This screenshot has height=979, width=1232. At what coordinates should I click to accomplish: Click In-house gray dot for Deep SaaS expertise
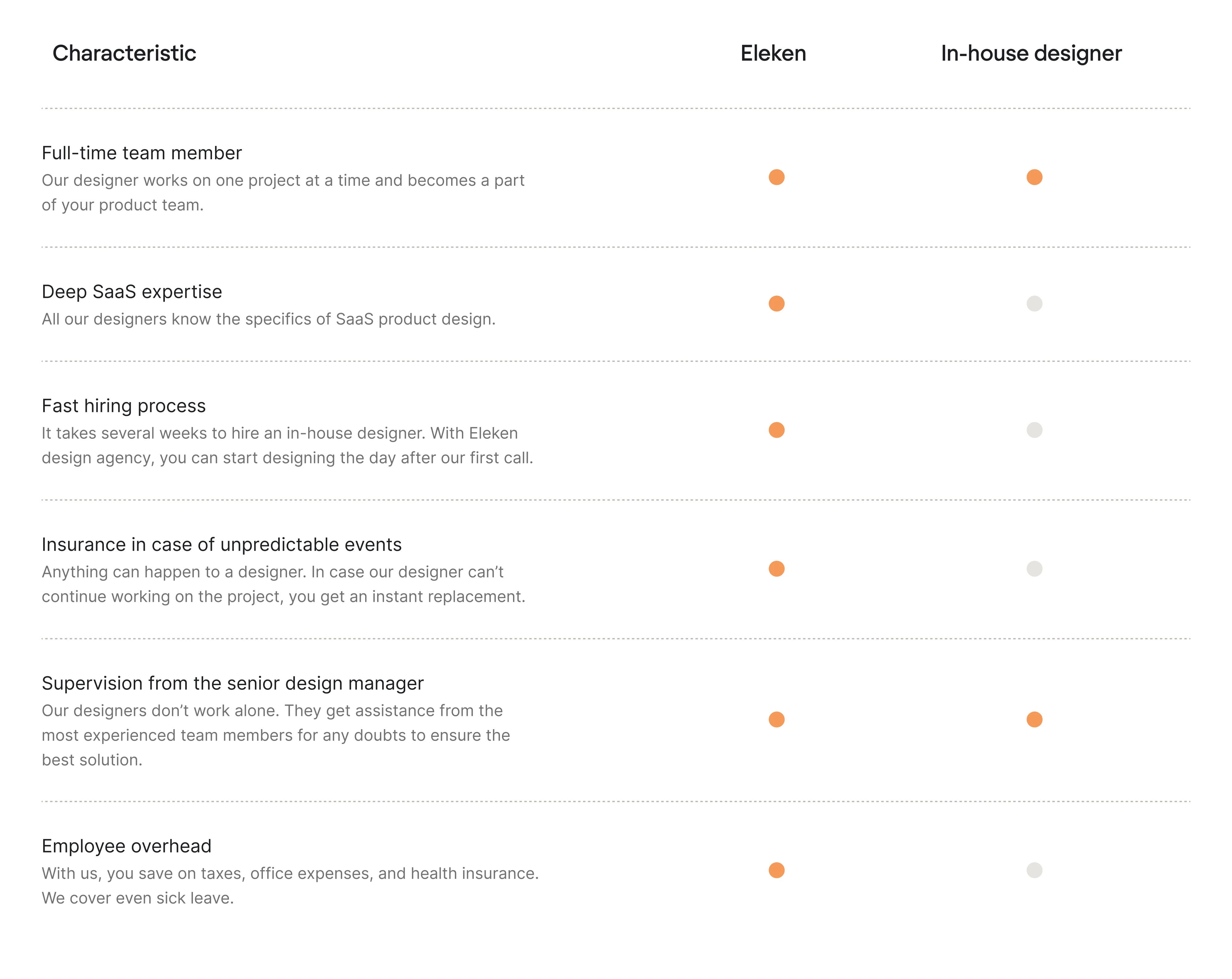1034,303
